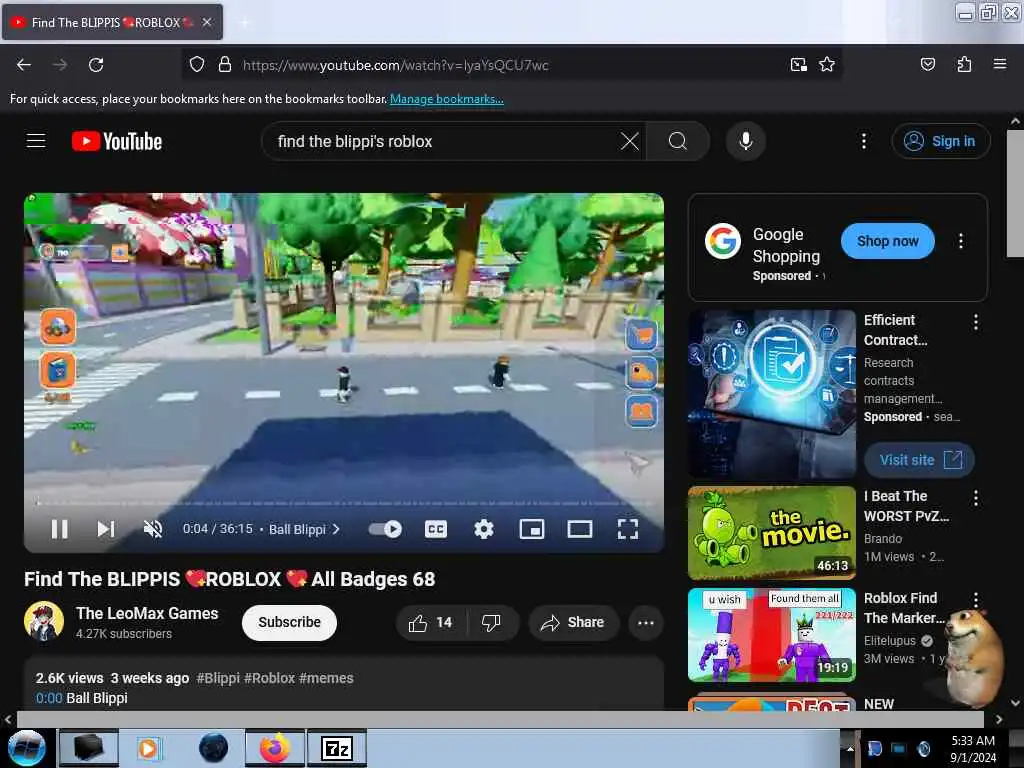This screenshot has width=1024, height=768.
Task: Open Google Shopping ad options menu
Action: point(961,241)
